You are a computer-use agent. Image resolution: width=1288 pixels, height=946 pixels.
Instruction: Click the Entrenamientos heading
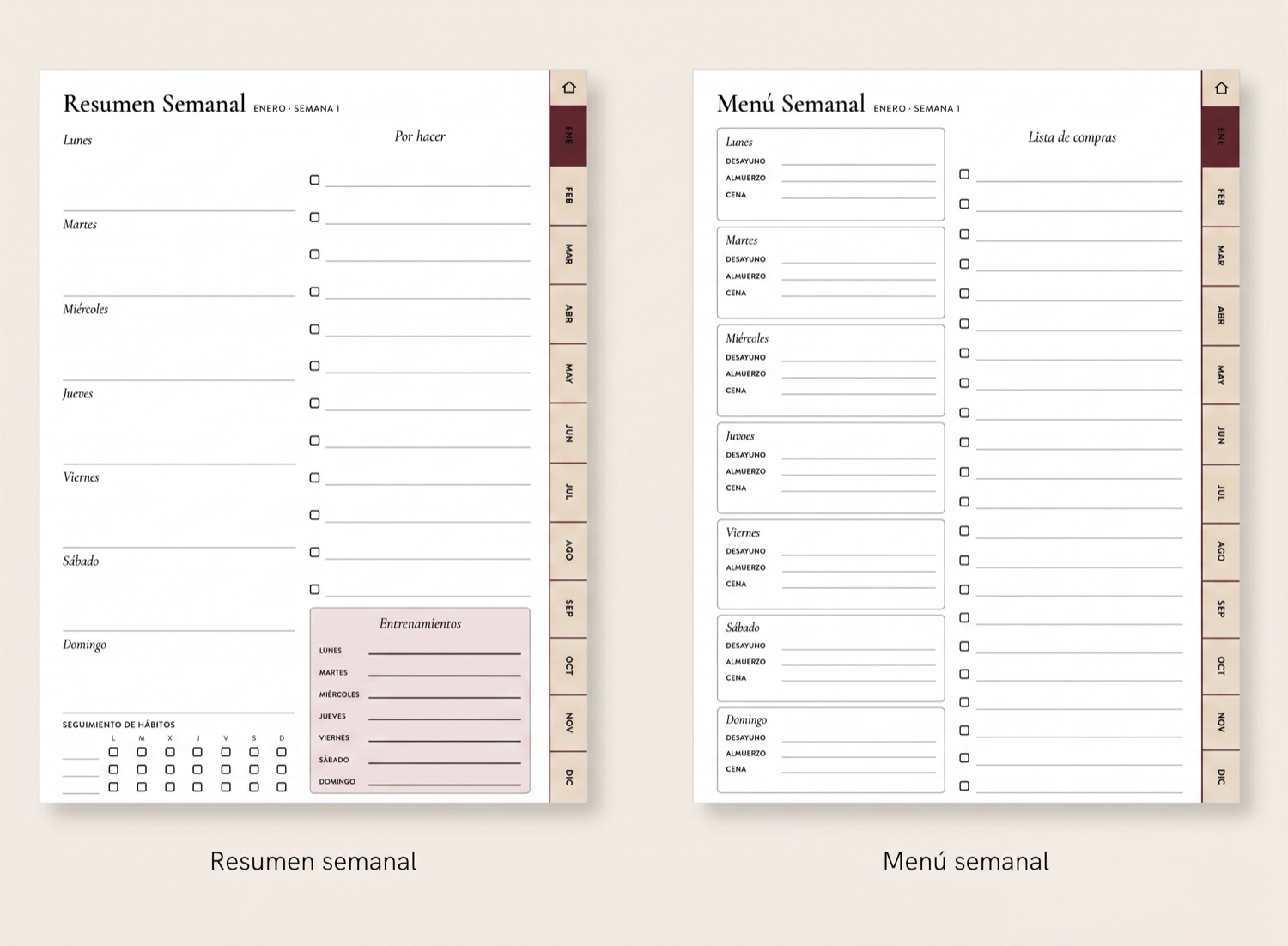(420, 624)
